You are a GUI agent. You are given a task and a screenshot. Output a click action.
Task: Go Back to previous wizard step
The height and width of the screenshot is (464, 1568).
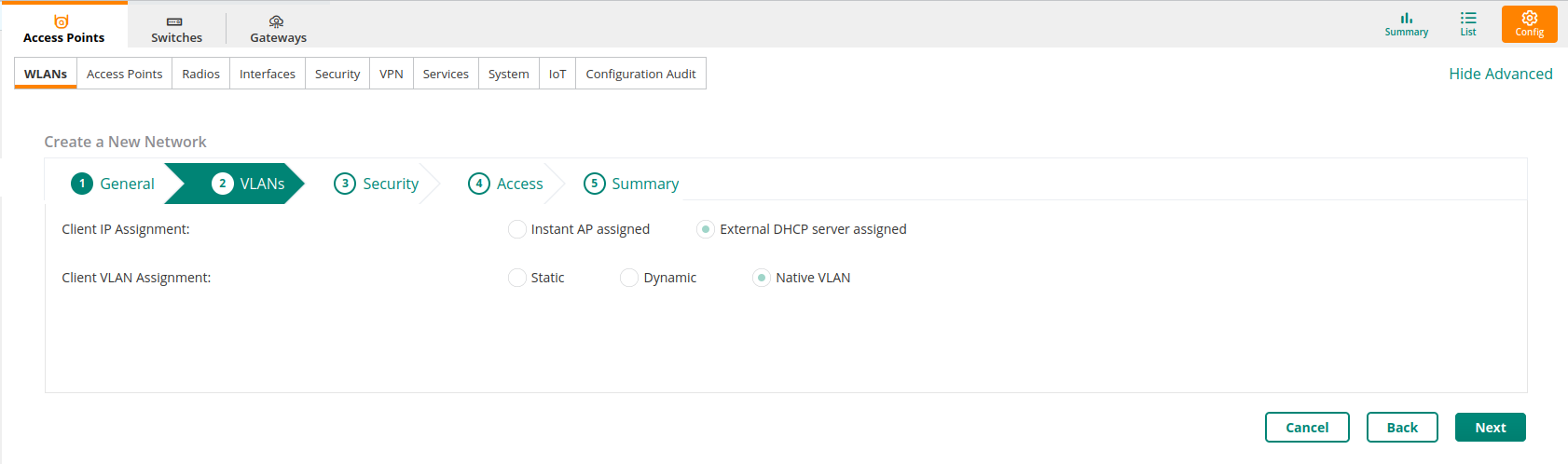click(x=1402, y=428)
